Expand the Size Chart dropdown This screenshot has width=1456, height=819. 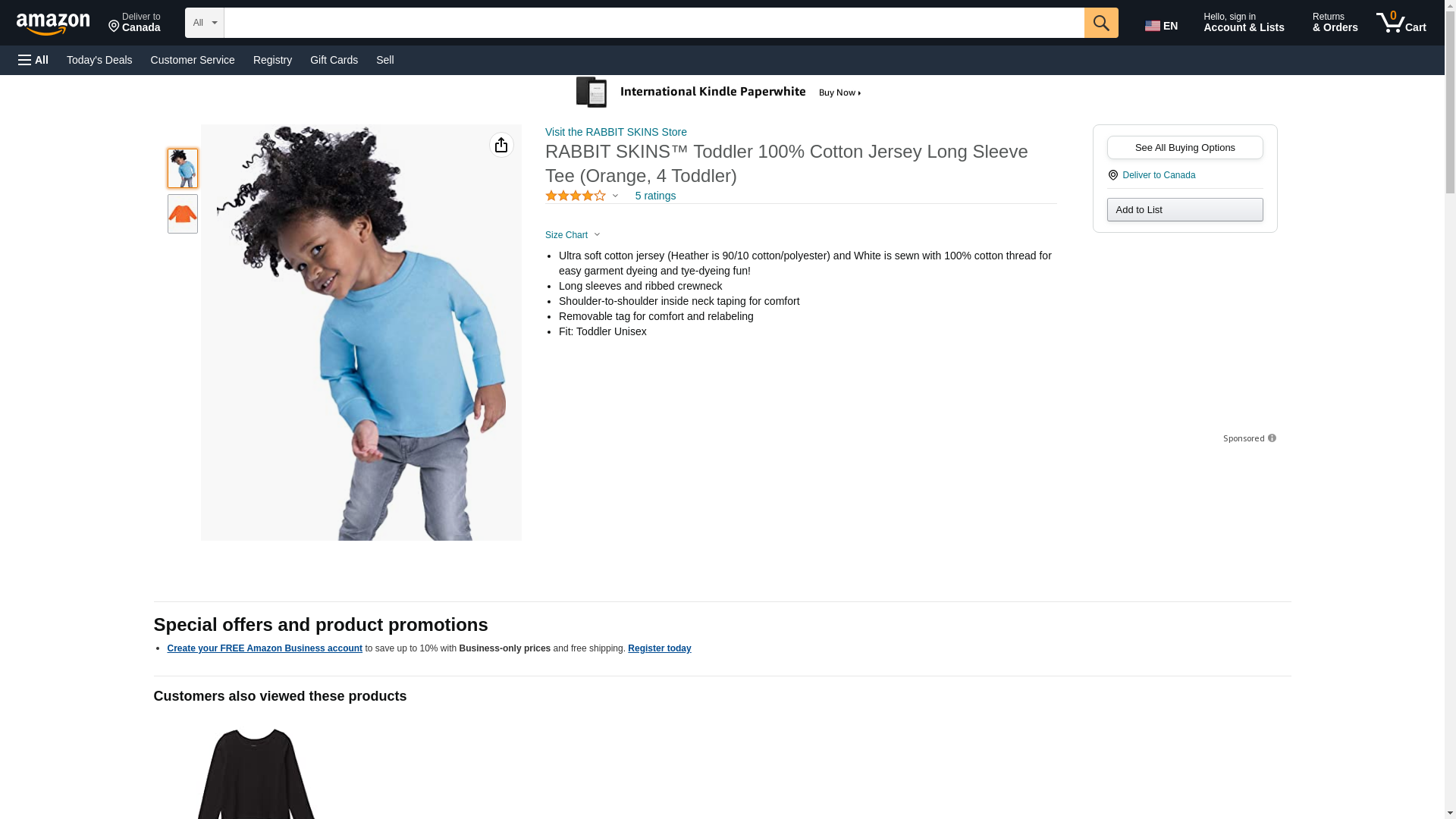point(573,235)
